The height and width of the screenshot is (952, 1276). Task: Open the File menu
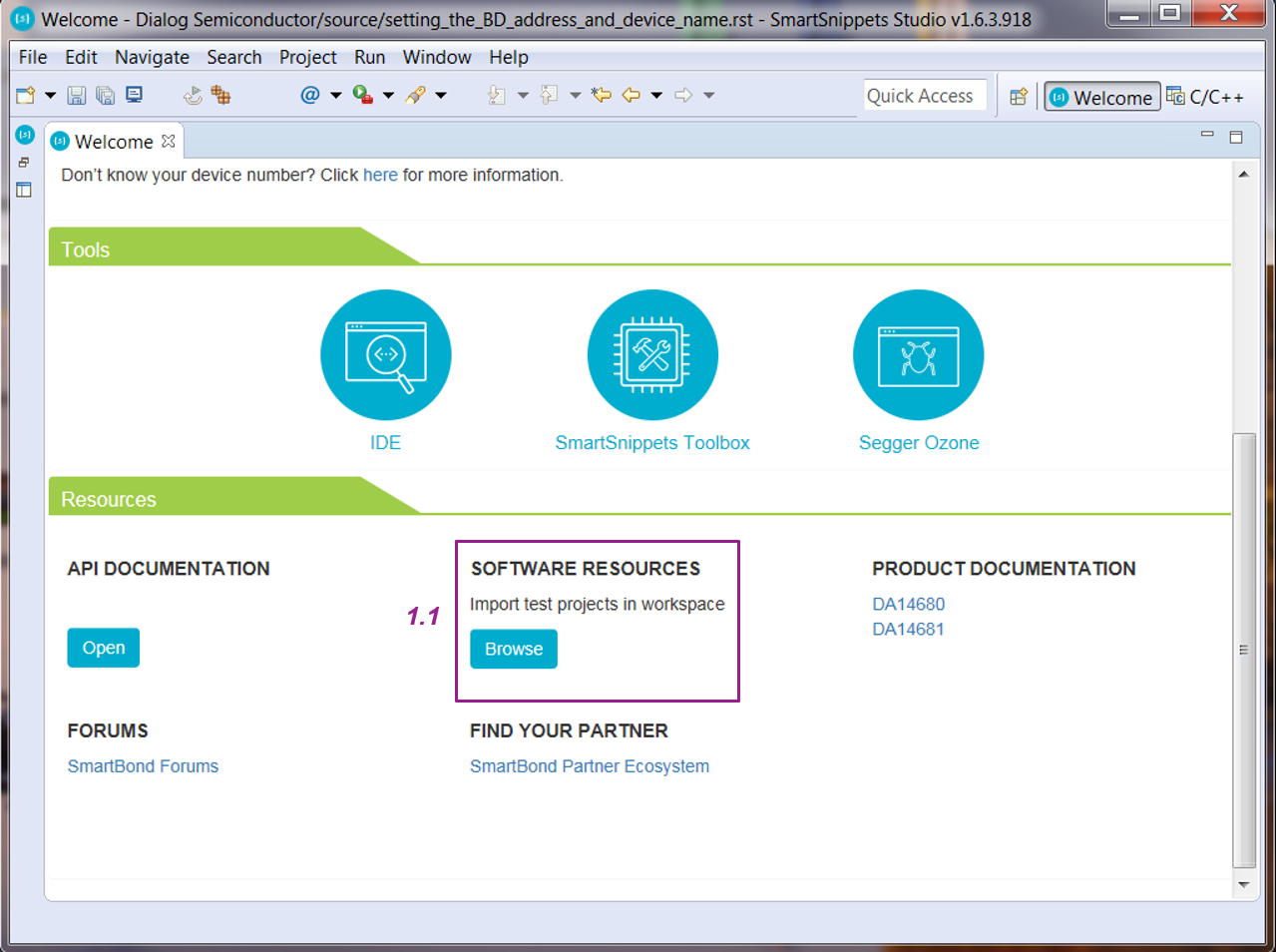pyautogui.click(x=33, y=57)
